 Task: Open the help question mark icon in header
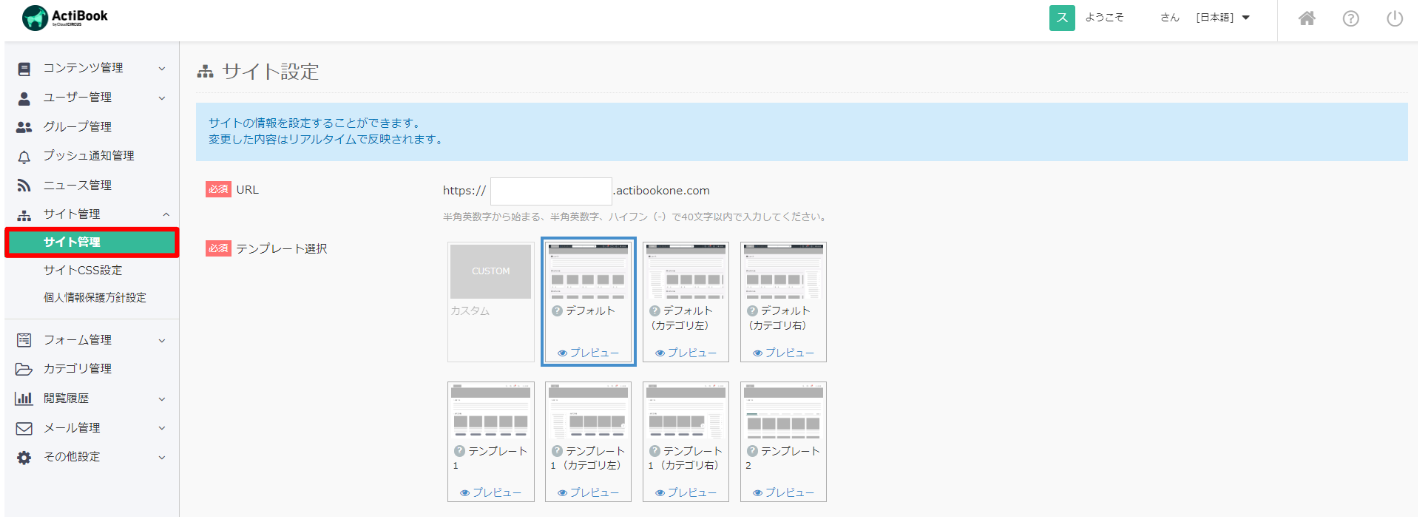click(1350, 18)
